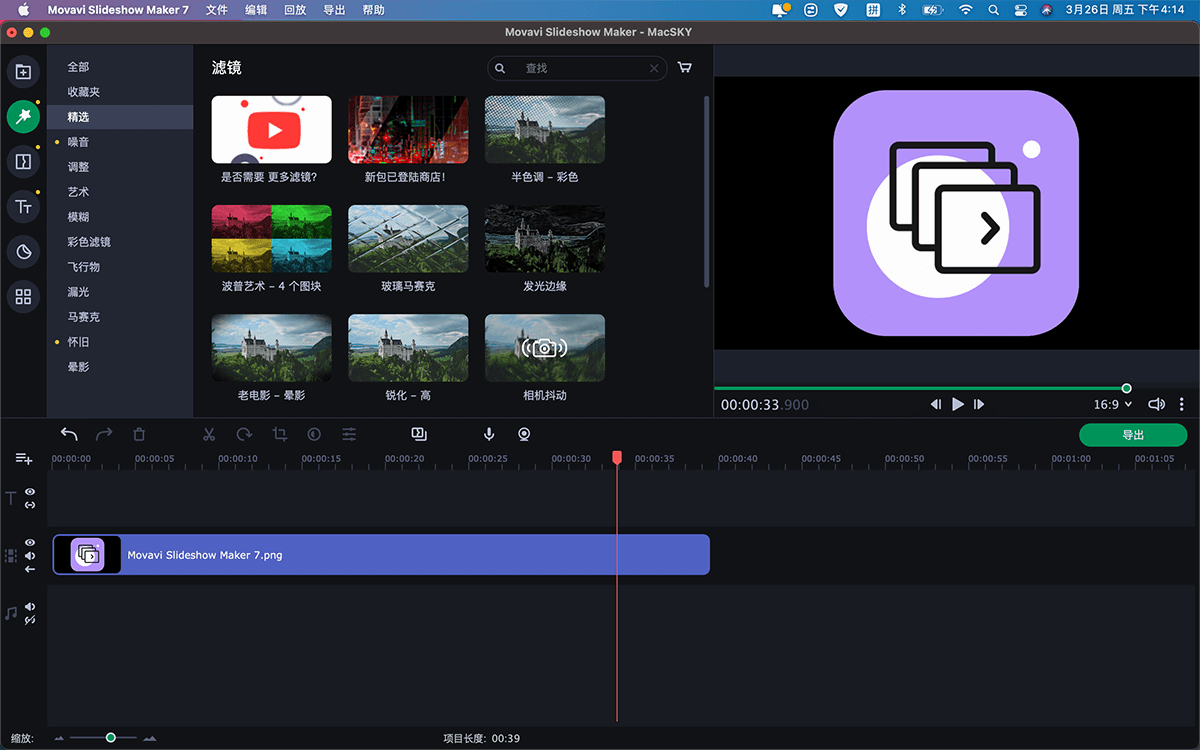Click the red timeline playhead marker
Image resolution: width=1200 pixels, height=750 pixels.
[617, 457]
